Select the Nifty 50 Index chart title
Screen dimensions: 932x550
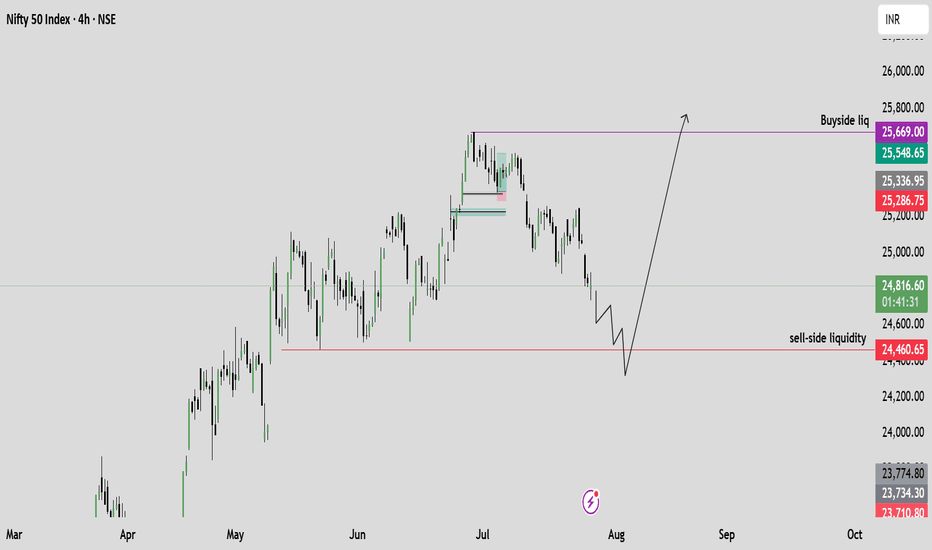click(61, 20)
